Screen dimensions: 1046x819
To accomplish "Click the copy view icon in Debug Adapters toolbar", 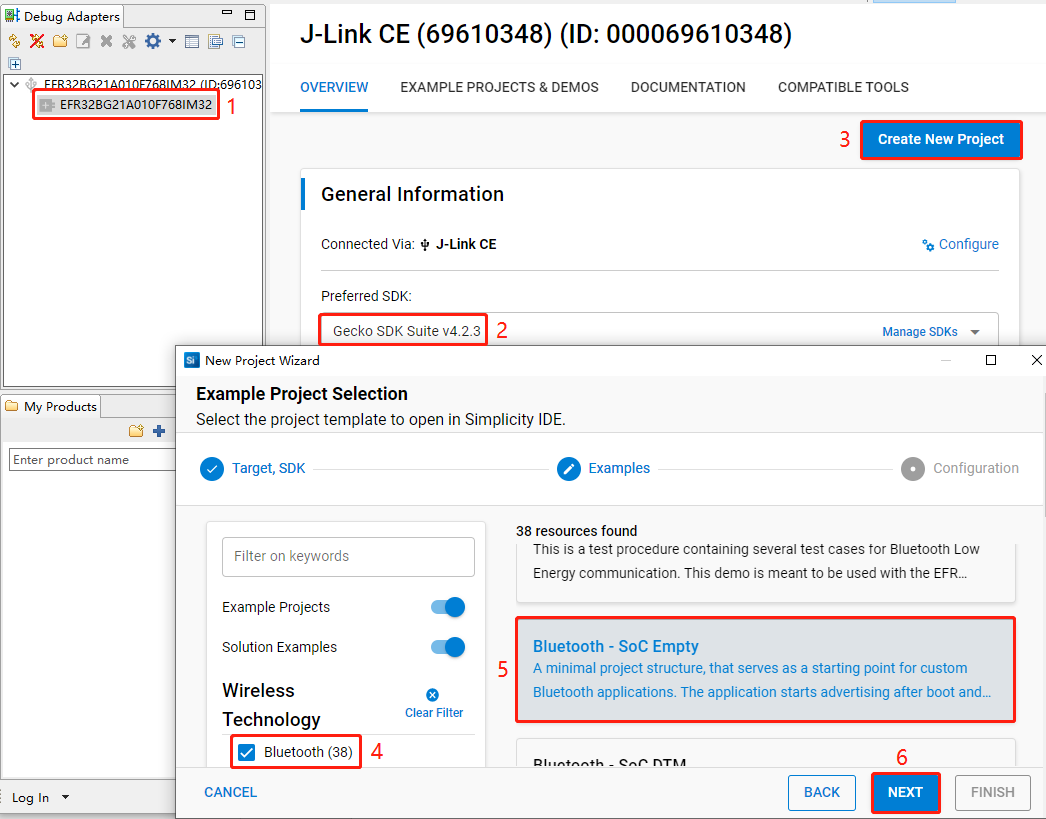I will coord(215,41).
